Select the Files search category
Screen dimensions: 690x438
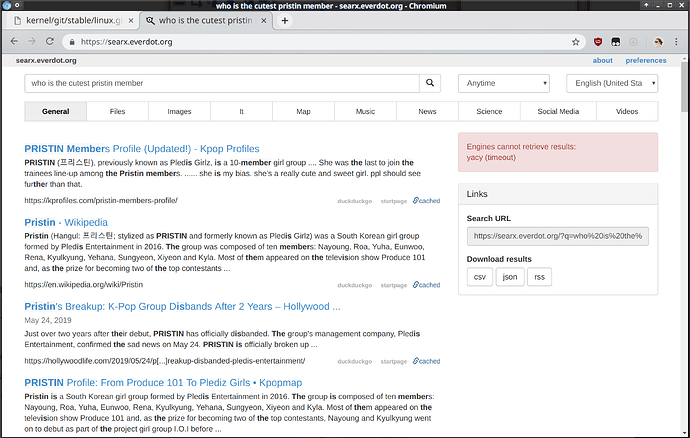click(x=117, y=111)
